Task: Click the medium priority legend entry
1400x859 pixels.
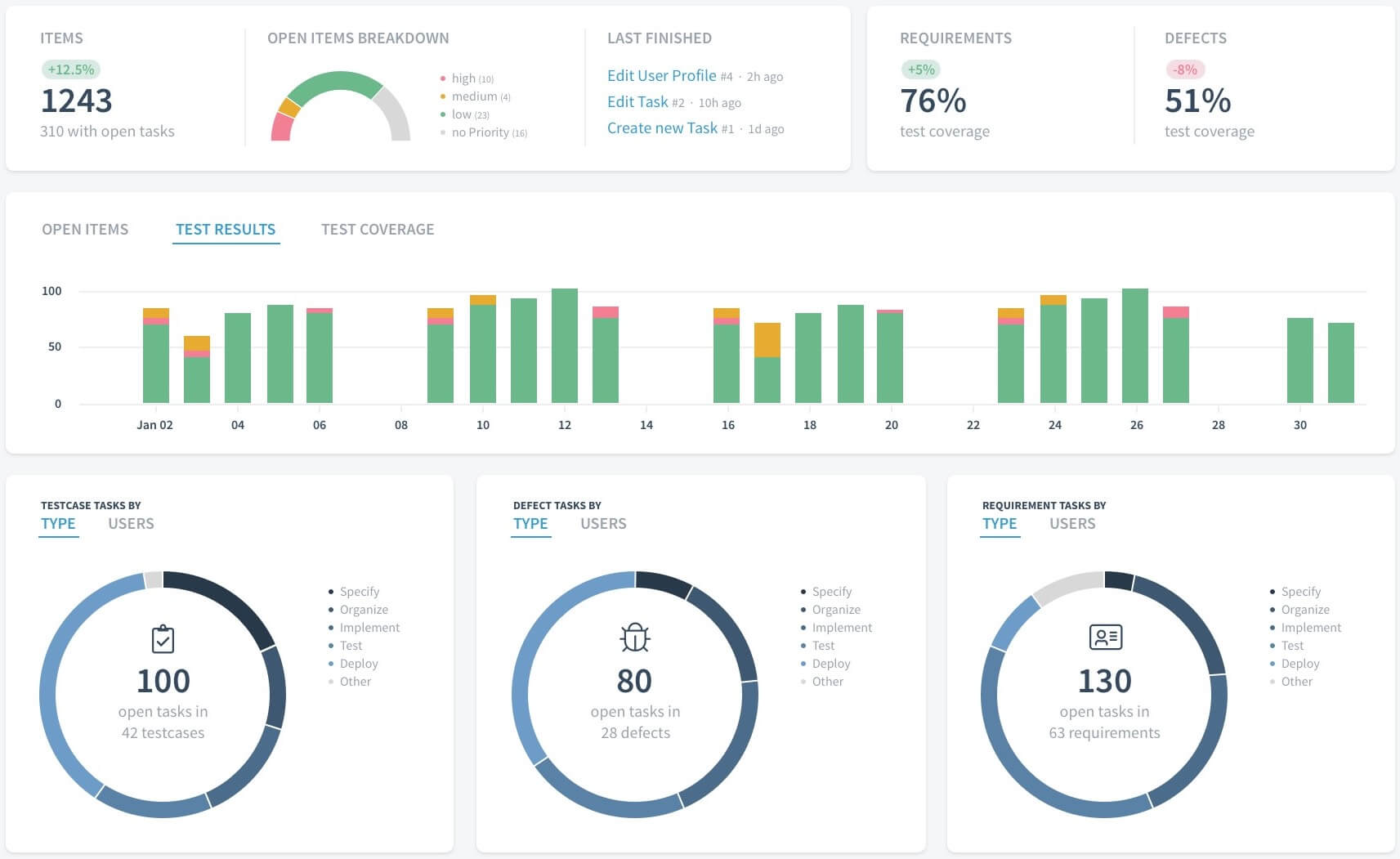Action: (475, 96)
